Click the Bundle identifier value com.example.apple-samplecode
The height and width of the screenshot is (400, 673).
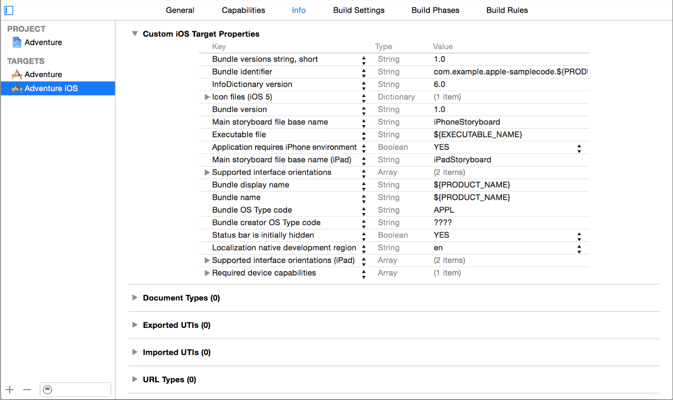(510, 72)
